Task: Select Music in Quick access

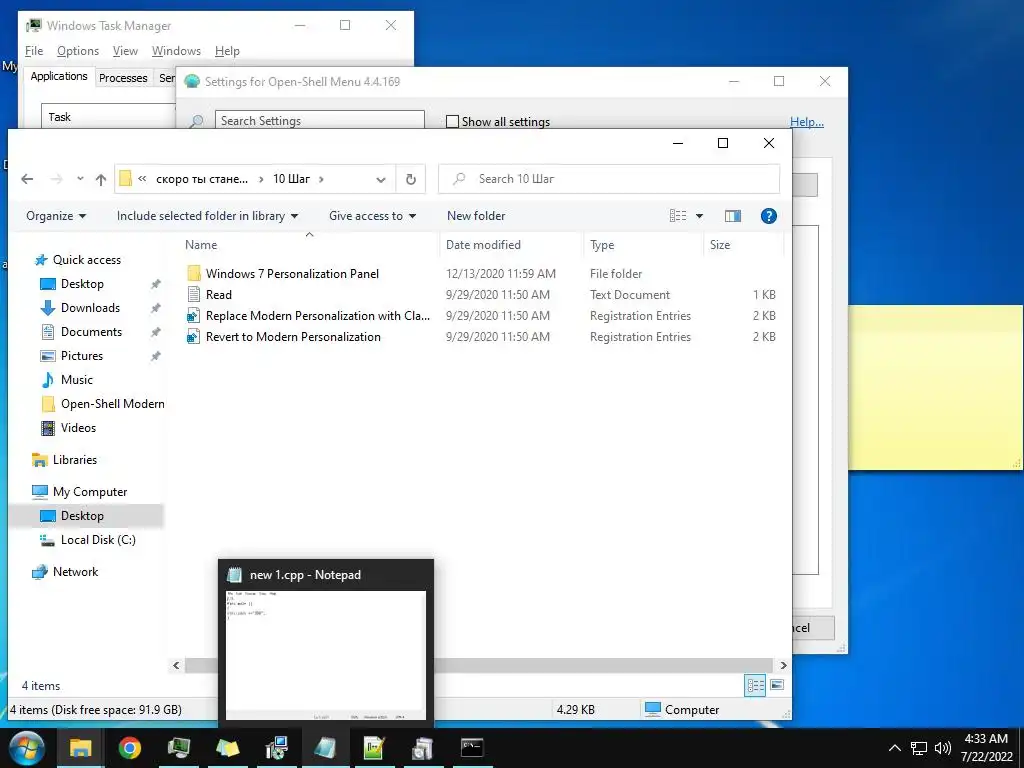Action: pos(76,379)
